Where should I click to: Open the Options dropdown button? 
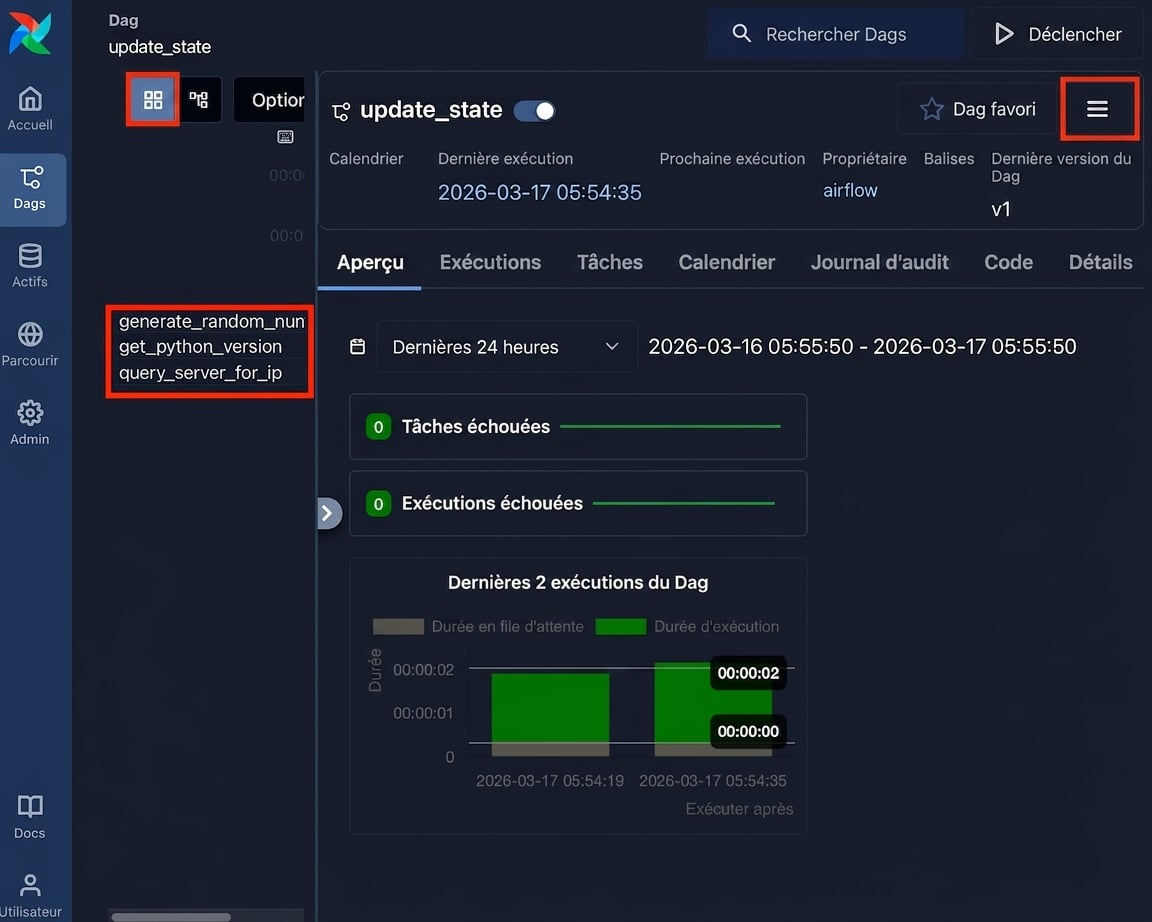[x=269, y=100]
